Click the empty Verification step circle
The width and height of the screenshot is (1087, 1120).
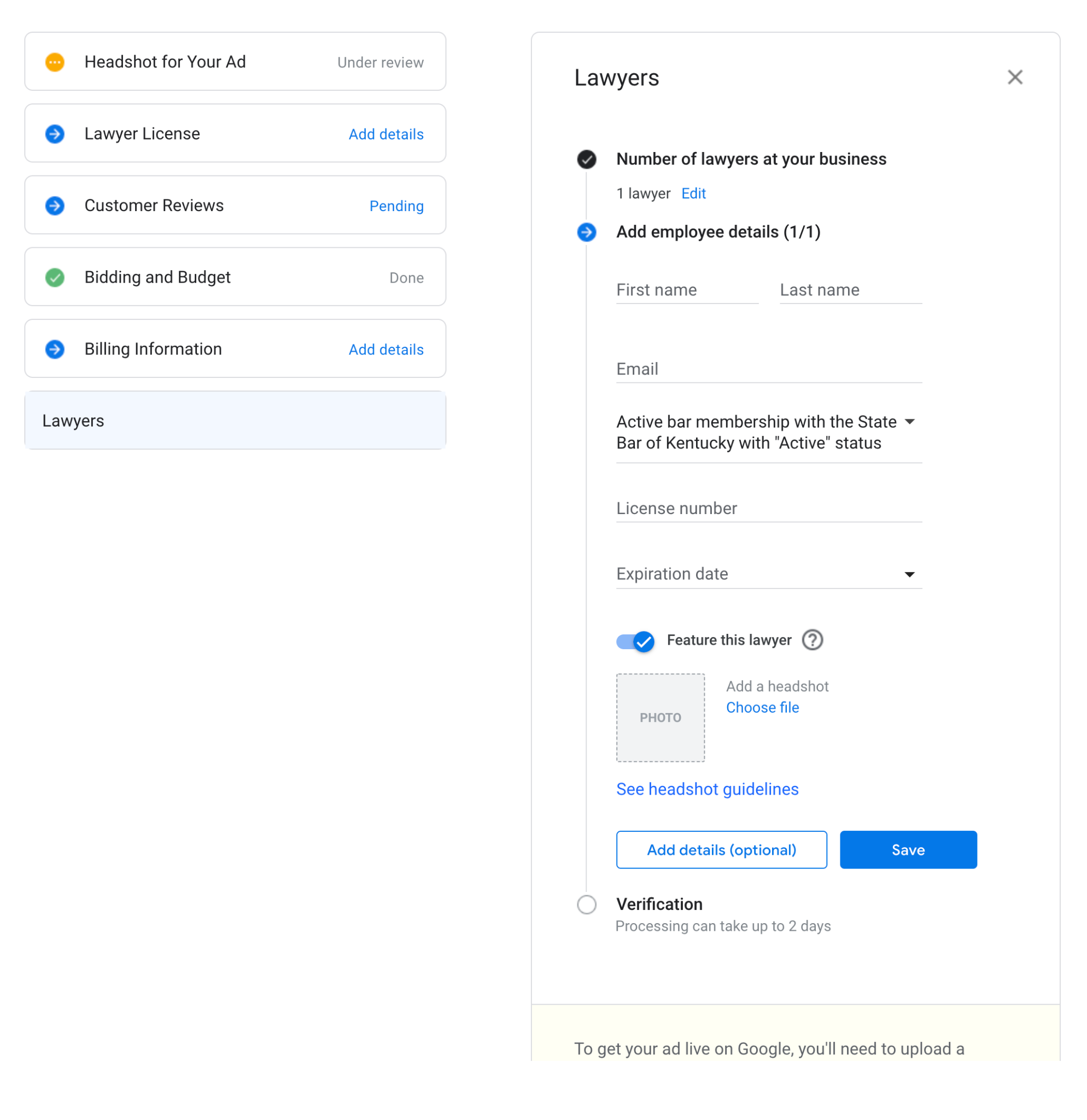tap(587, 905)
